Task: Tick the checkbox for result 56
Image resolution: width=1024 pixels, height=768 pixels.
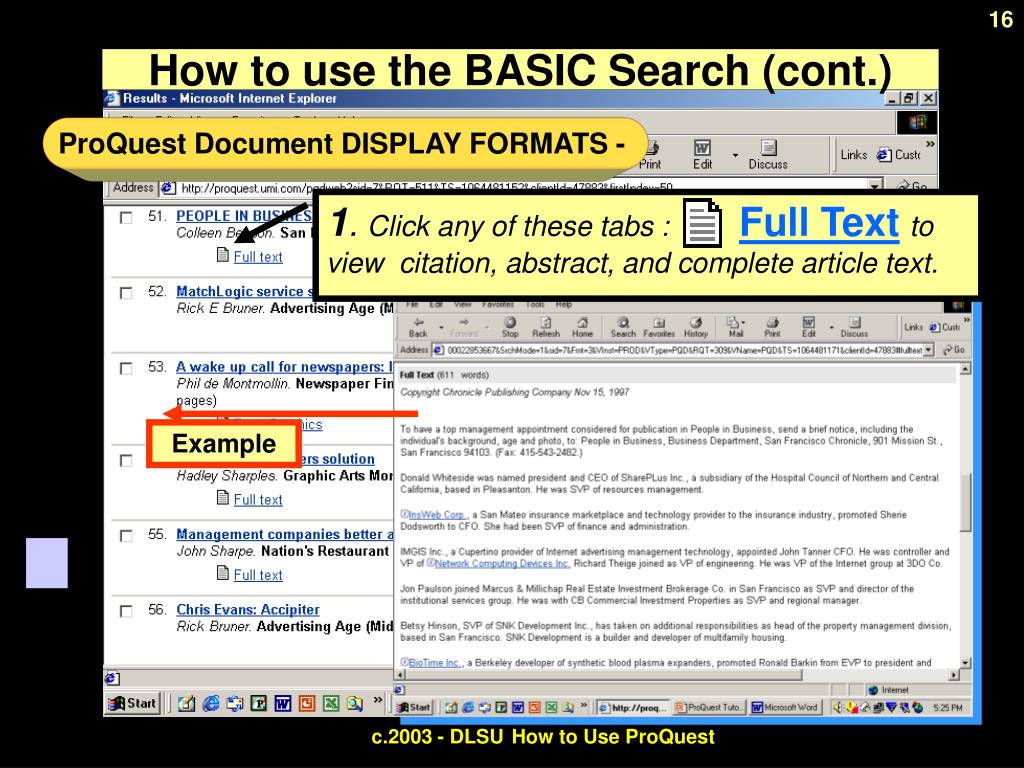Action: coord(126,611)
